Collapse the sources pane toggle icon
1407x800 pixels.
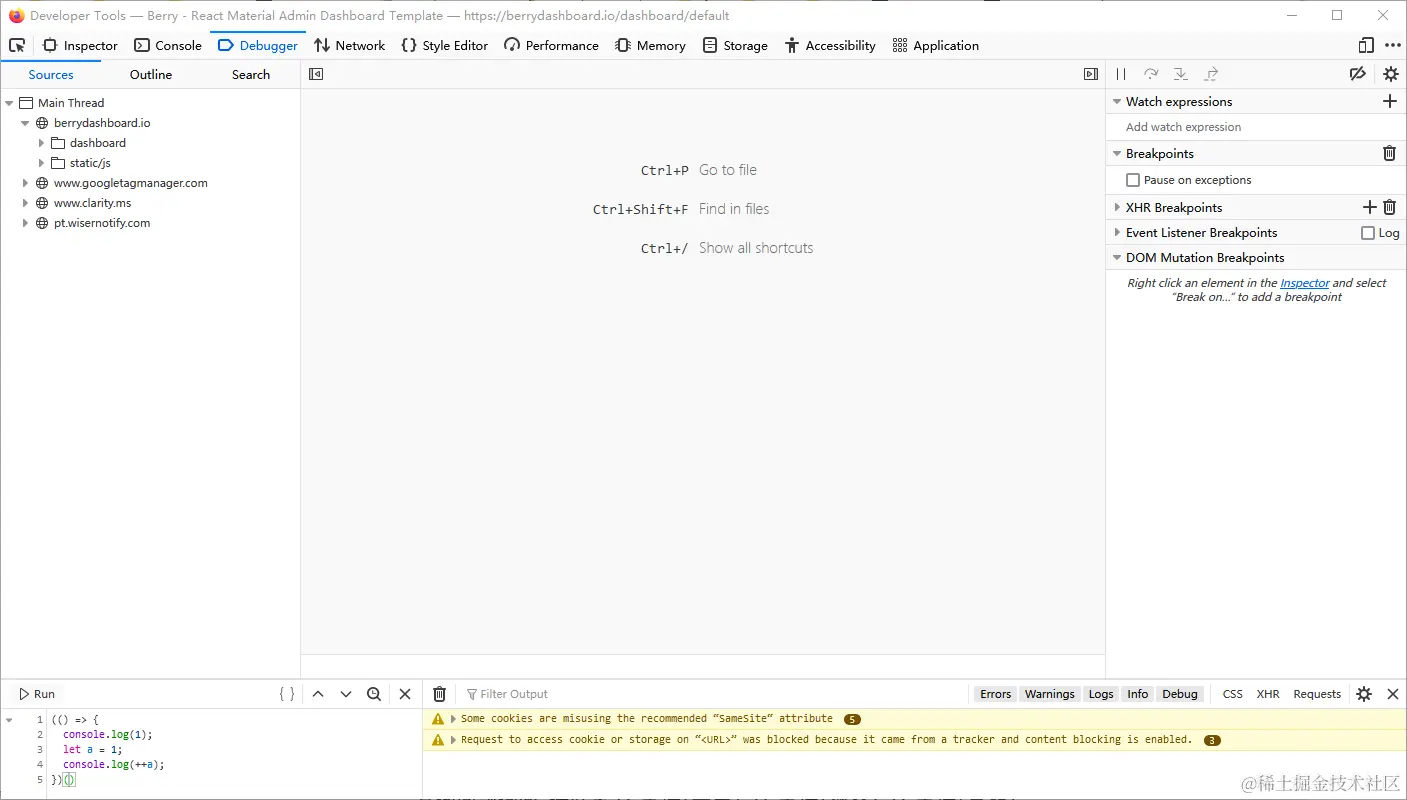316,74
